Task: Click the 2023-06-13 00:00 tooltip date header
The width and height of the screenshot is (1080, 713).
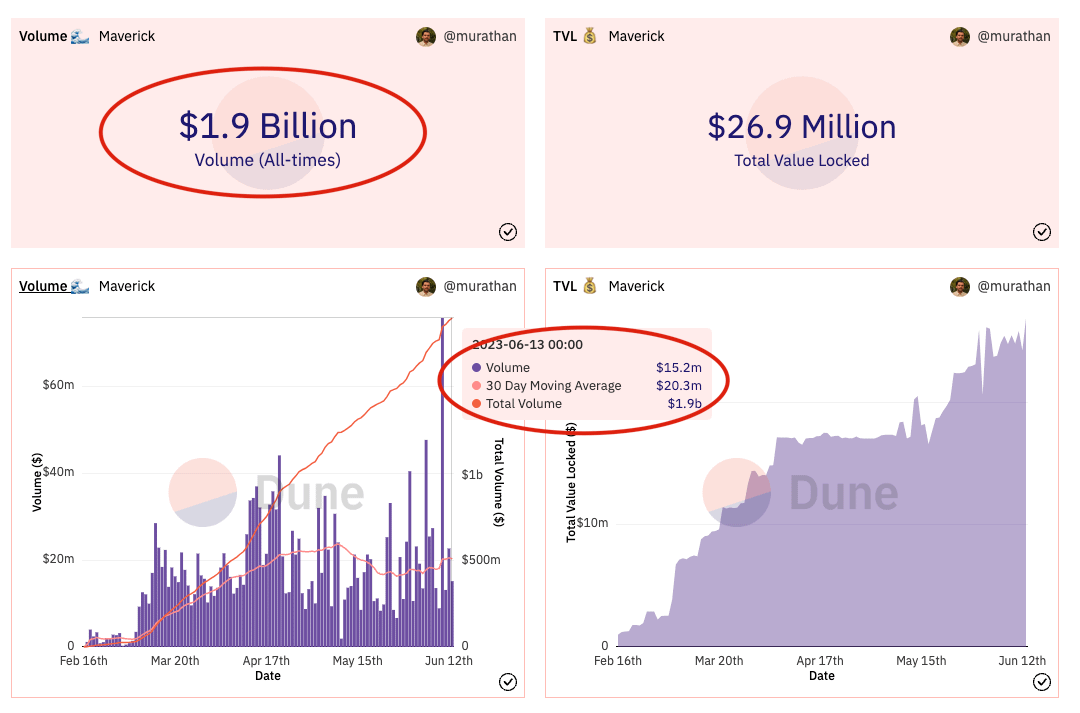Action: click(528, 344)
